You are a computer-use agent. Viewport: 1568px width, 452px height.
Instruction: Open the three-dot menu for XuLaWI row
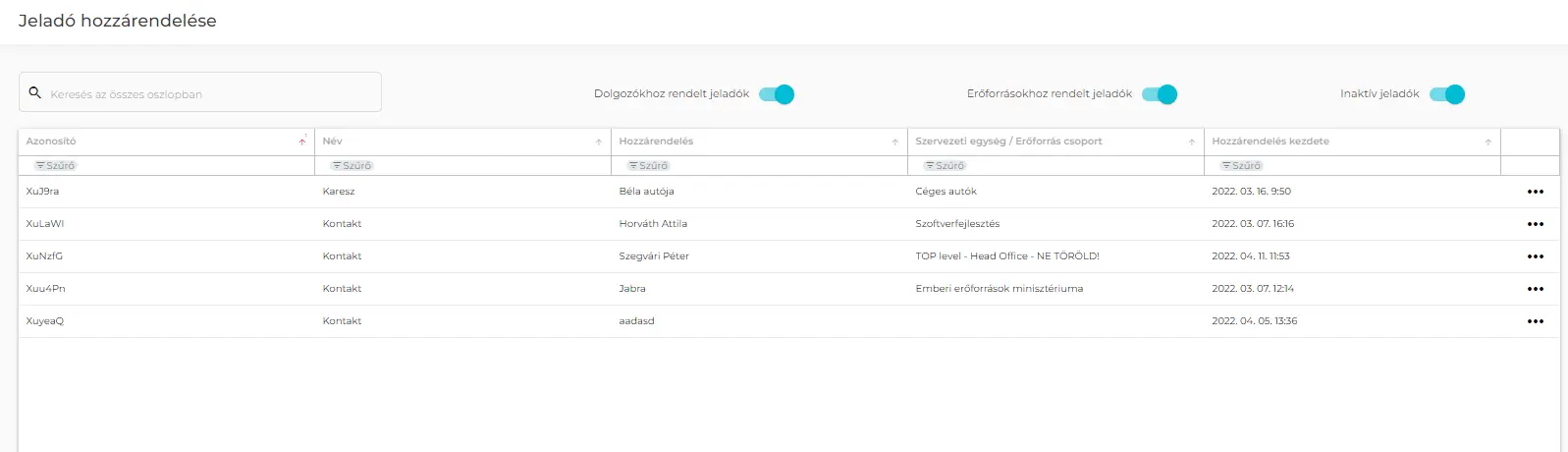[x=1535, y=224]
